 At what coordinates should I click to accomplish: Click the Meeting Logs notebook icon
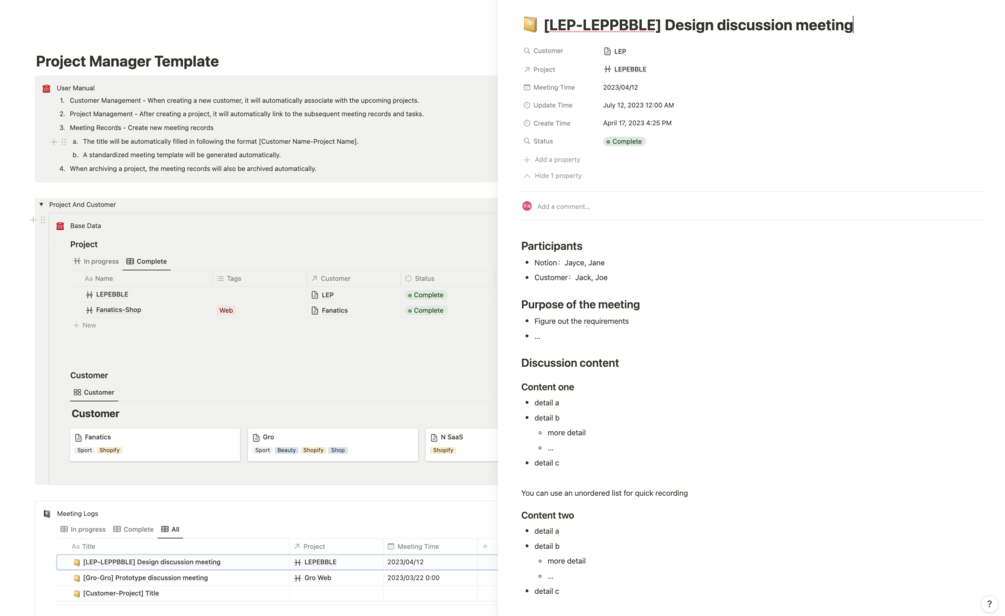tap(47, 513)
